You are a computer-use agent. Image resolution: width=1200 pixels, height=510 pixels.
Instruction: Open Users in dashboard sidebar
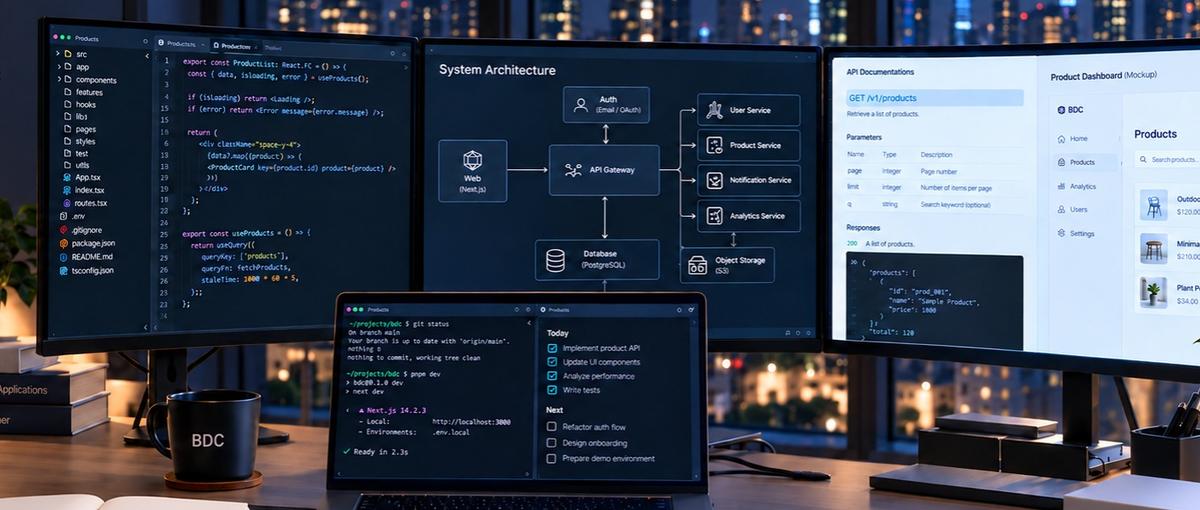[1072, 209]
